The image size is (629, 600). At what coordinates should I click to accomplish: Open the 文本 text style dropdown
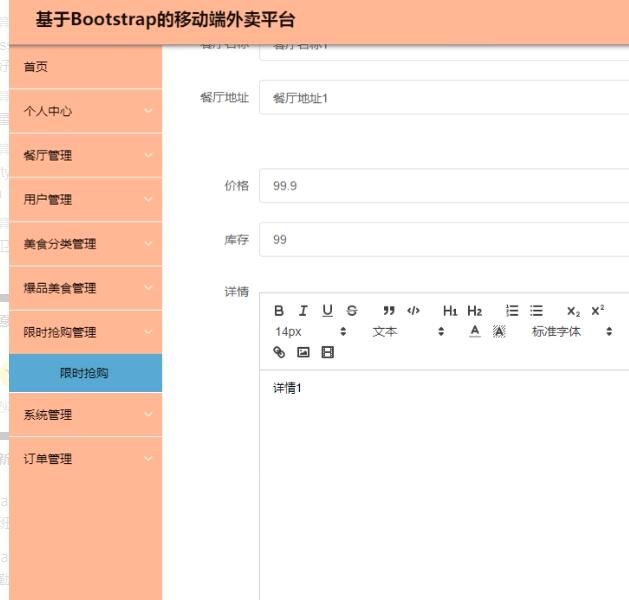[408, 331]
